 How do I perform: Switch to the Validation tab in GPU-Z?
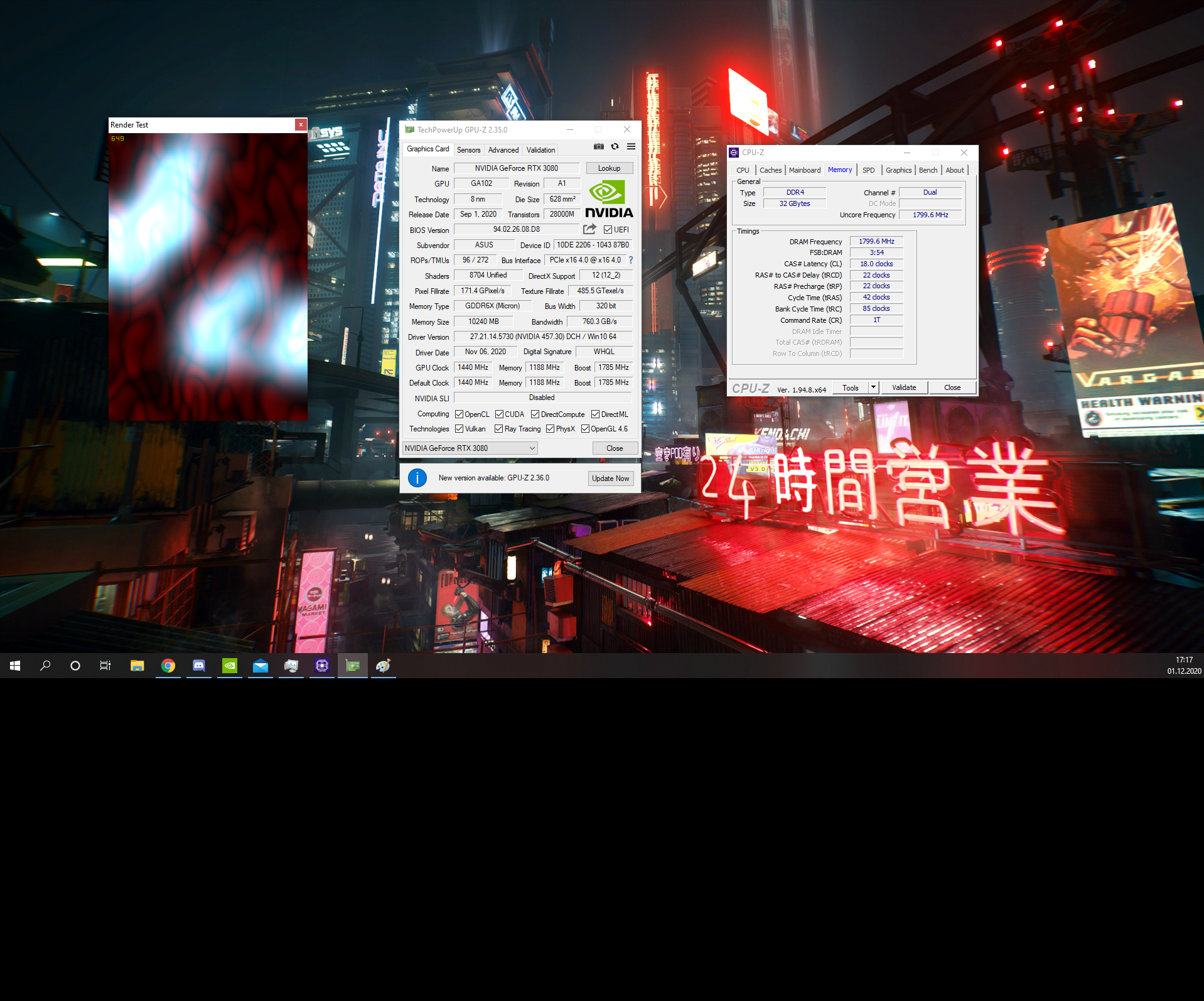pos(540,150)
